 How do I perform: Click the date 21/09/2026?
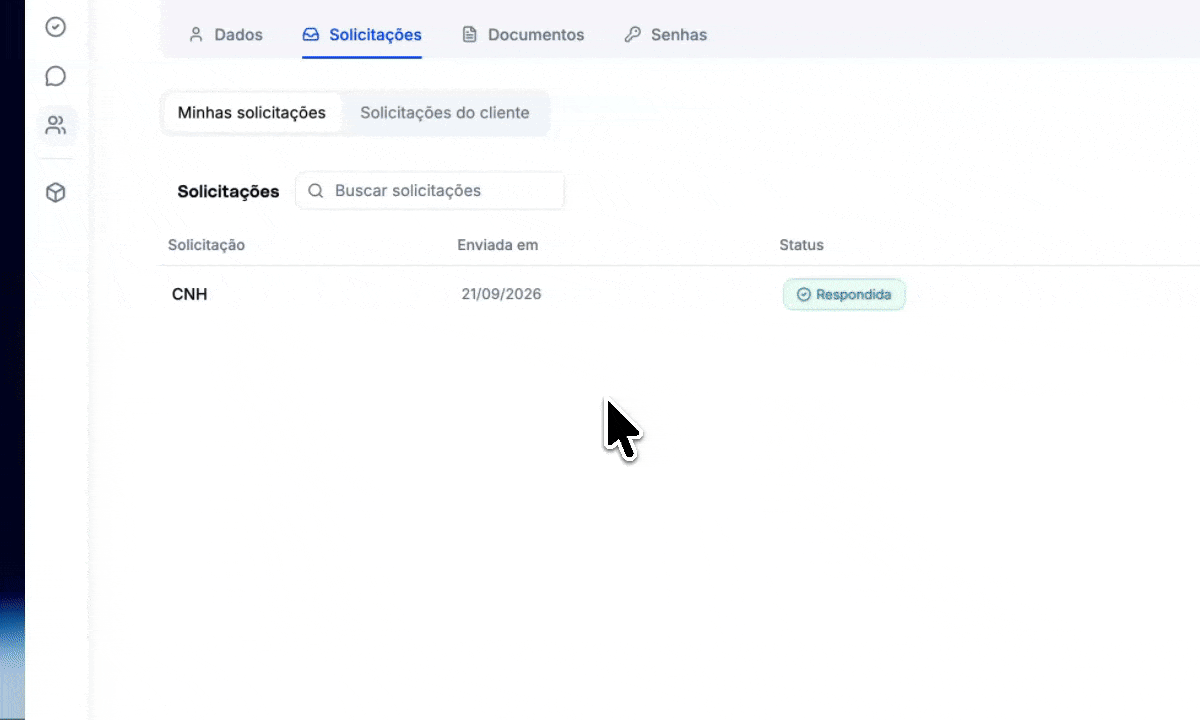[501, 295]
